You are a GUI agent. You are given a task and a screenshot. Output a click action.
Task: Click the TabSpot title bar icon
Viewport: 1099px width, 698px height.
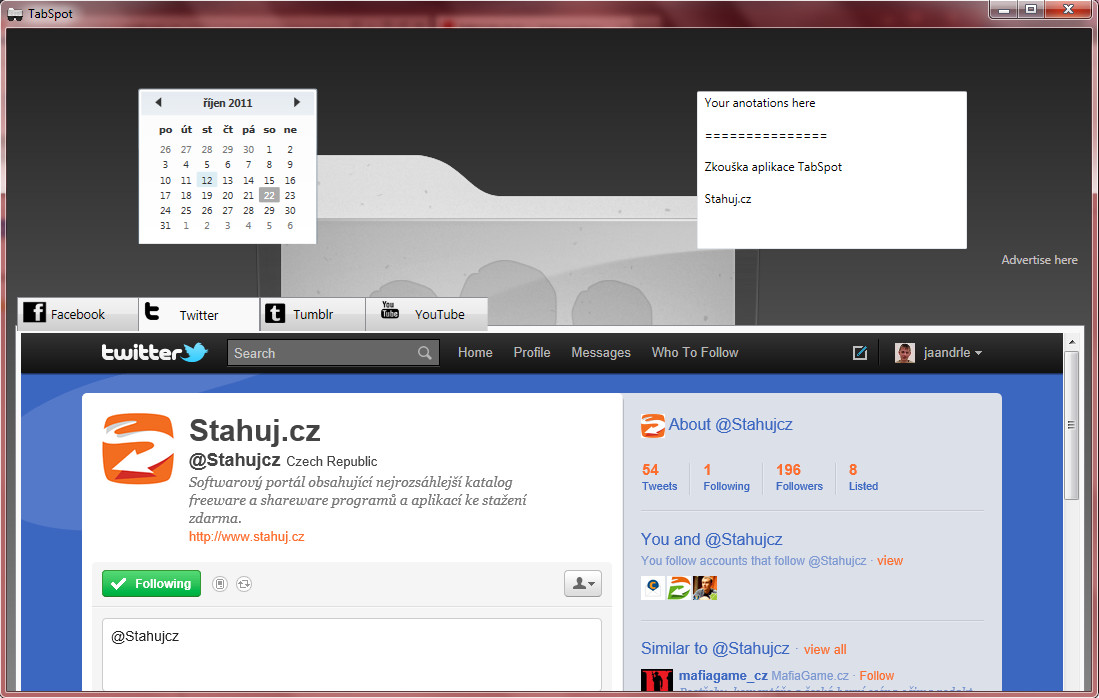15,14
